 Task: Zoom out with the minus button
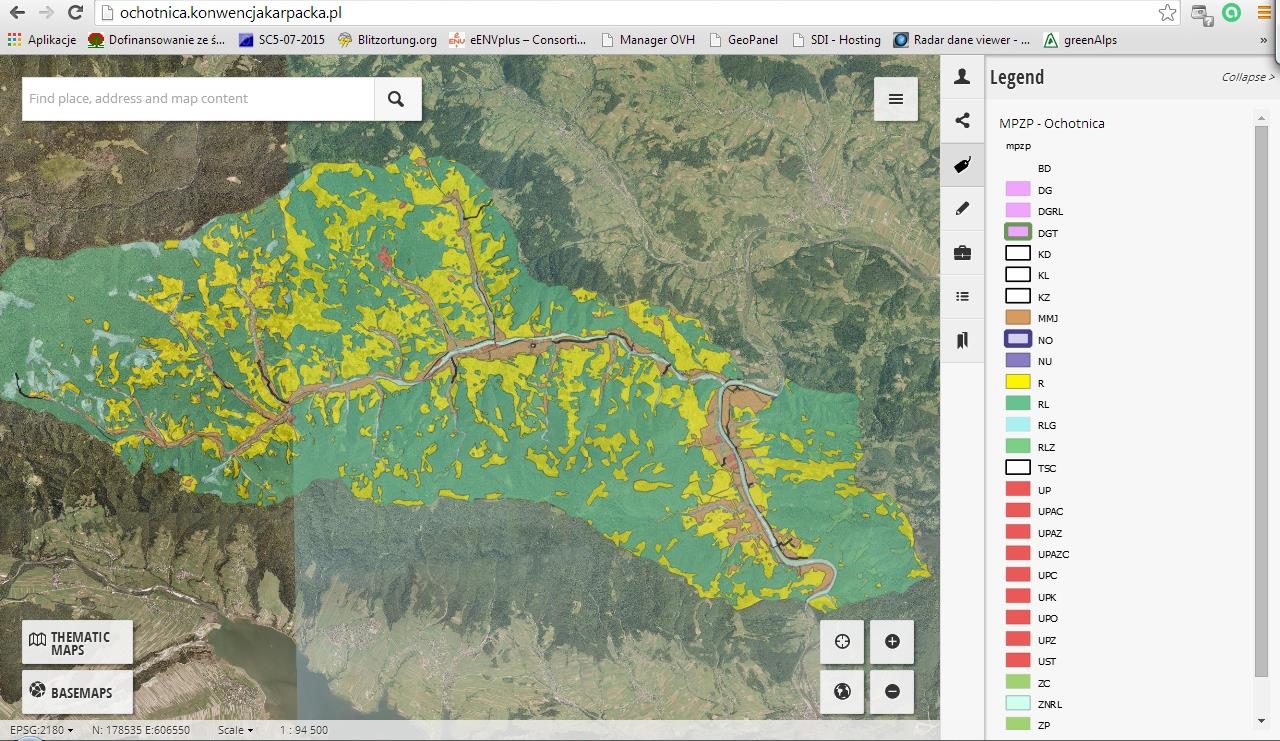pyautogui.click(x=892, y=691)
